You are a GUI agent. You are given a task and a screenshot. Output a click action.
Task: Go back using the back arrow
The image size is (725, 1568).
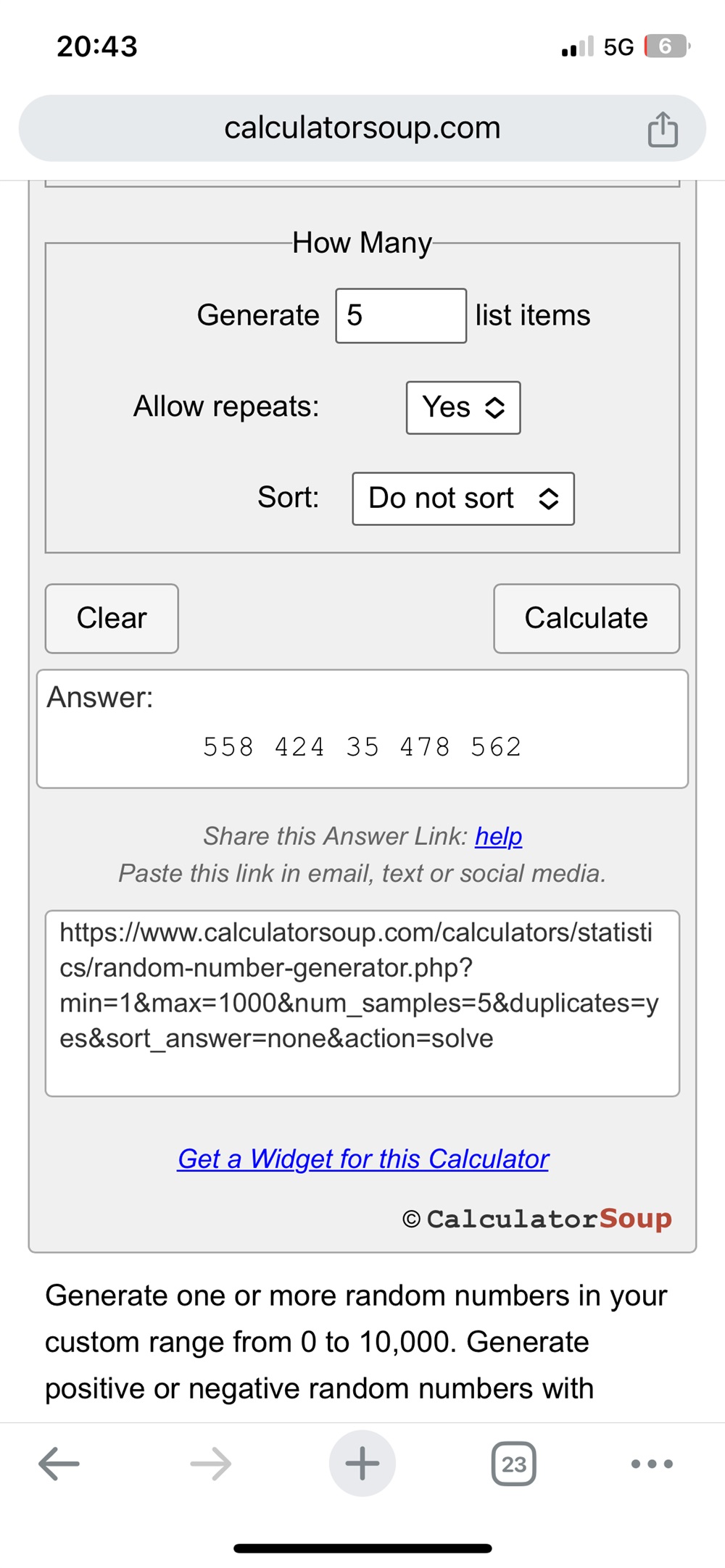[59, 1464]
